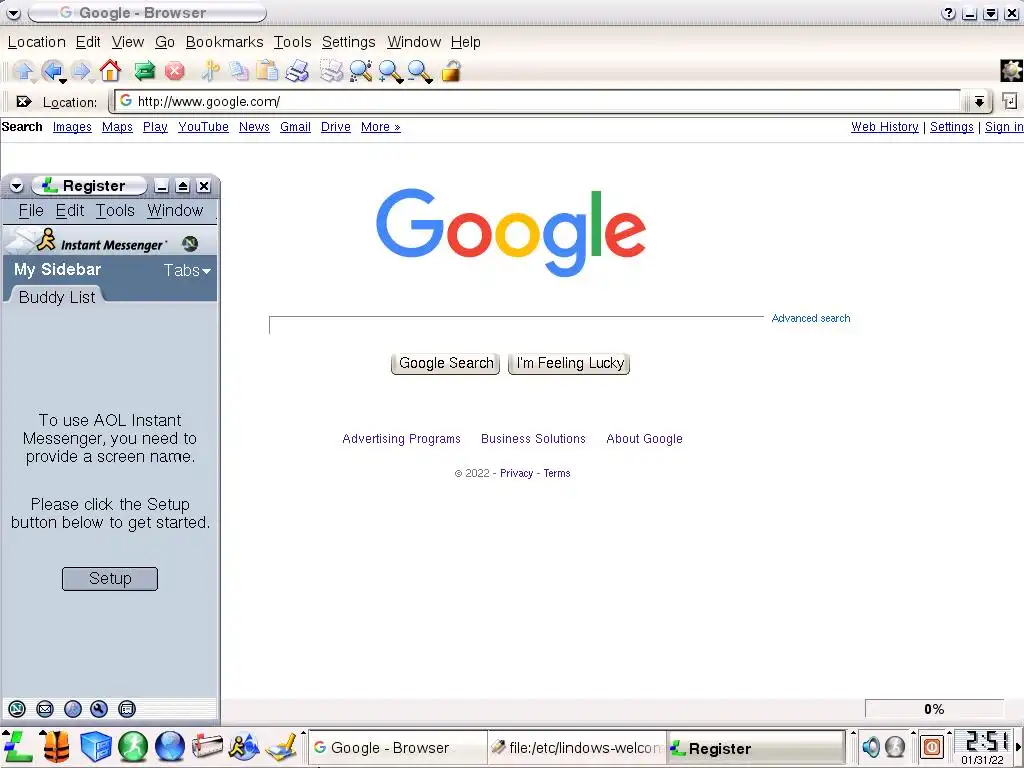Screen dimensions: 1024x768
Task: Click inside the Google search text box
Action: (x=516, y=325)
